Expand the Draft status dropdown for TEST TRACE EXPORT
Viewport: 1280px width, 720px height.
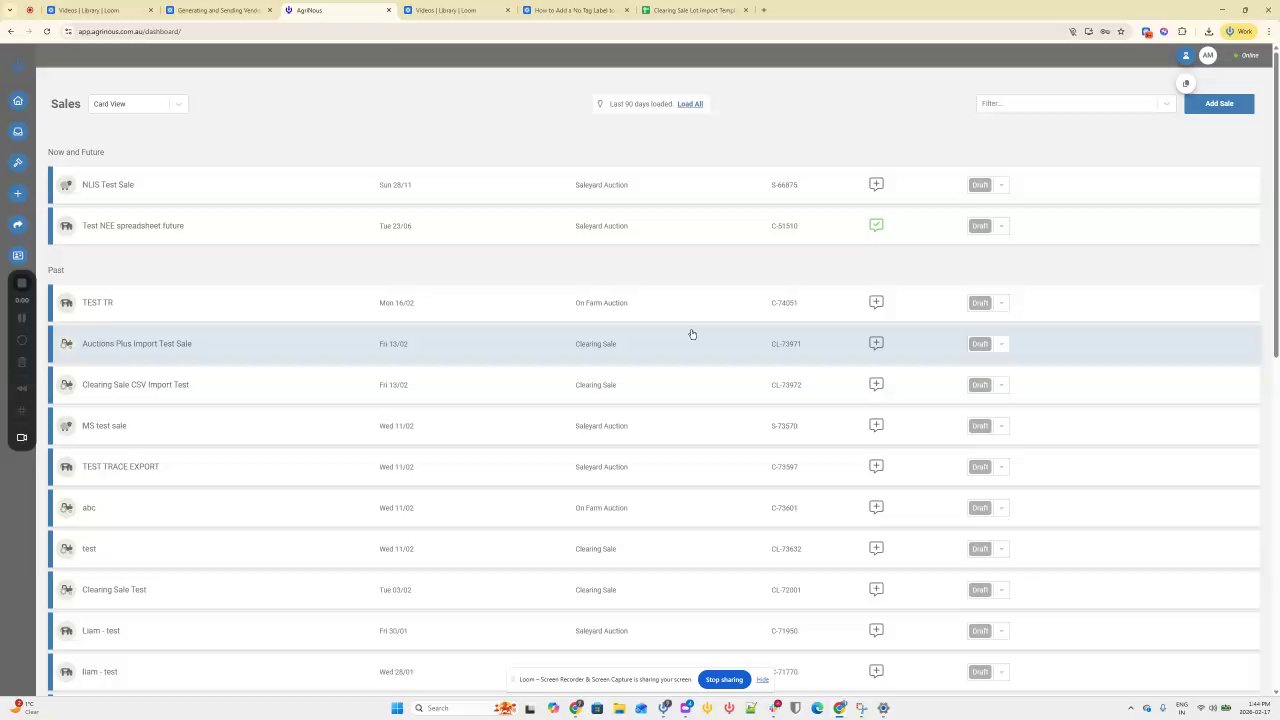(x=1002, y=467)
